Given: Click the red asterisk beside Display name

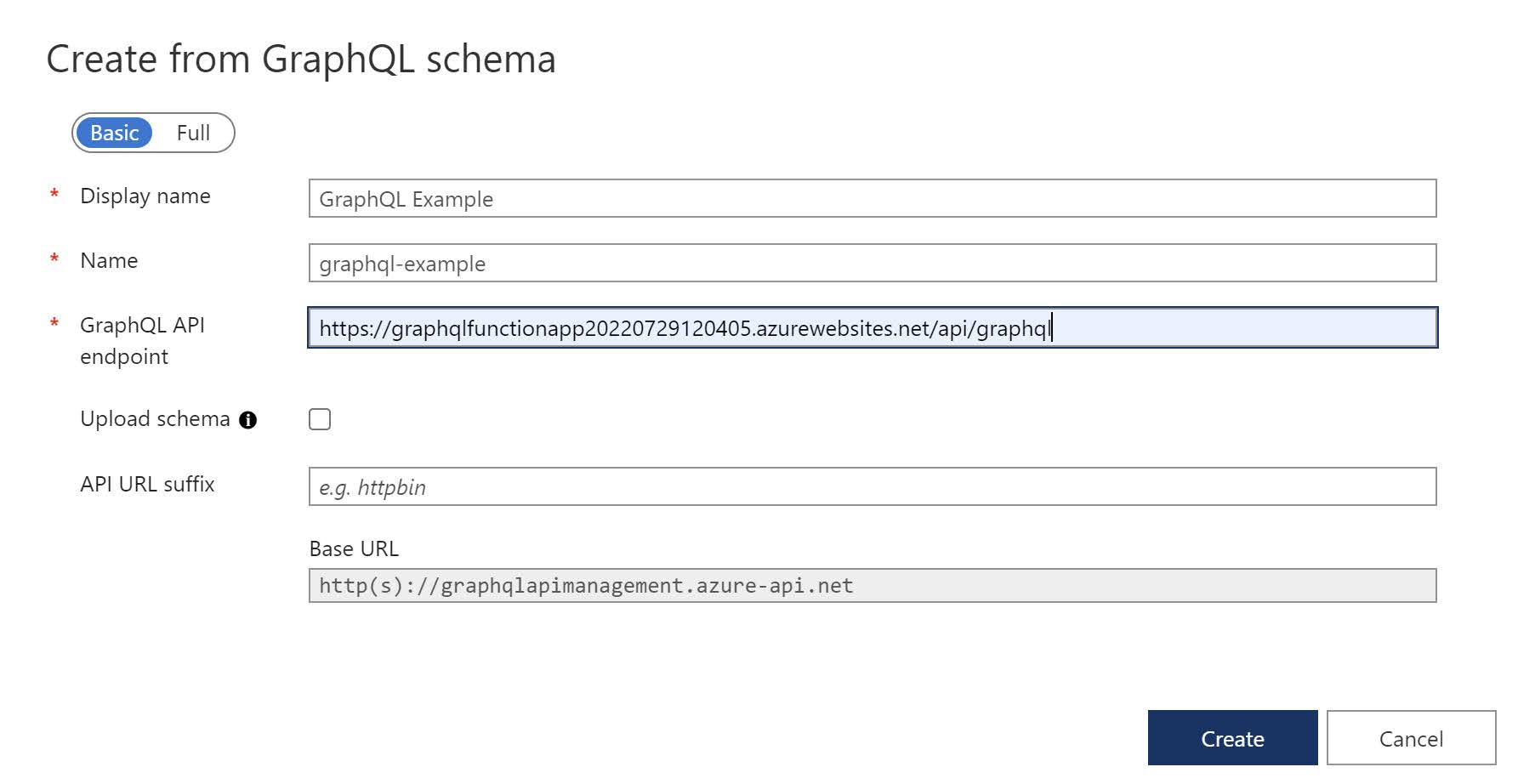Looking at the screenshot, I should 54,194.
